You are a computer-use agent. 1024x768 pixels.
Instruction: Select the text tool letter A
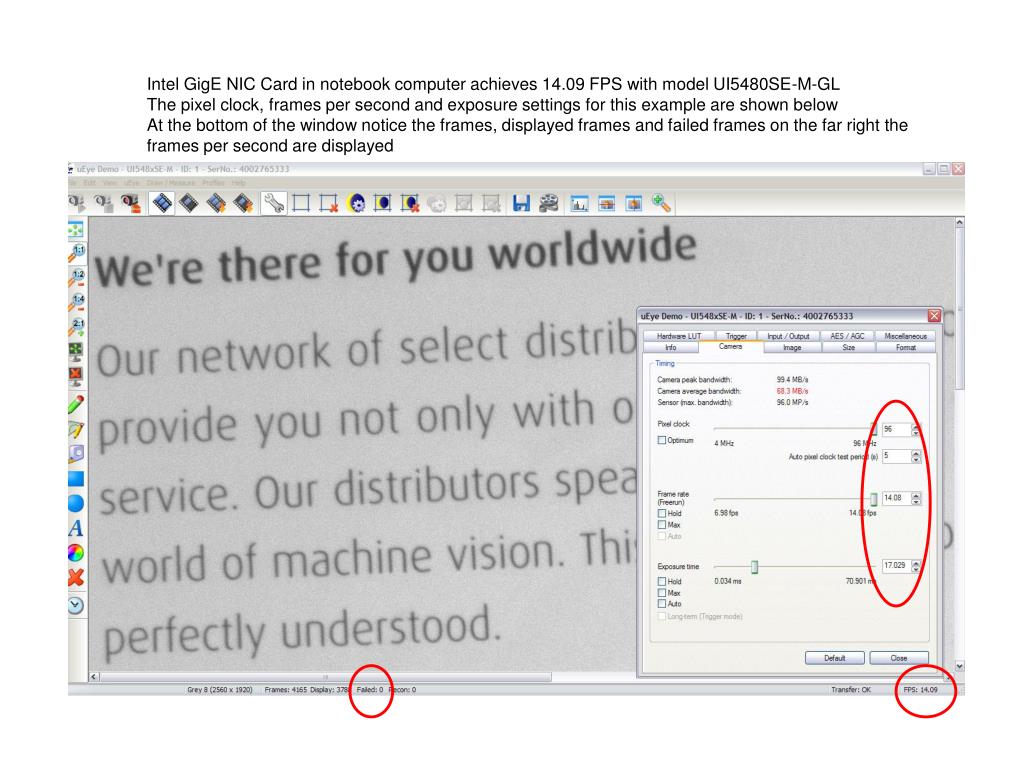click(76, 528)
